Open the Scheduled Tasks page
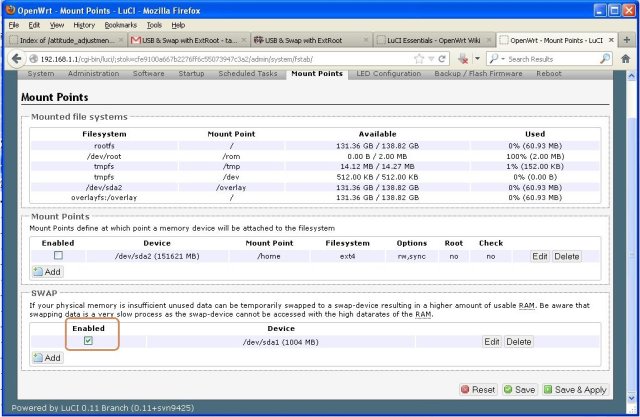Screen dimensions: 640x417 [x=250, y=73]
